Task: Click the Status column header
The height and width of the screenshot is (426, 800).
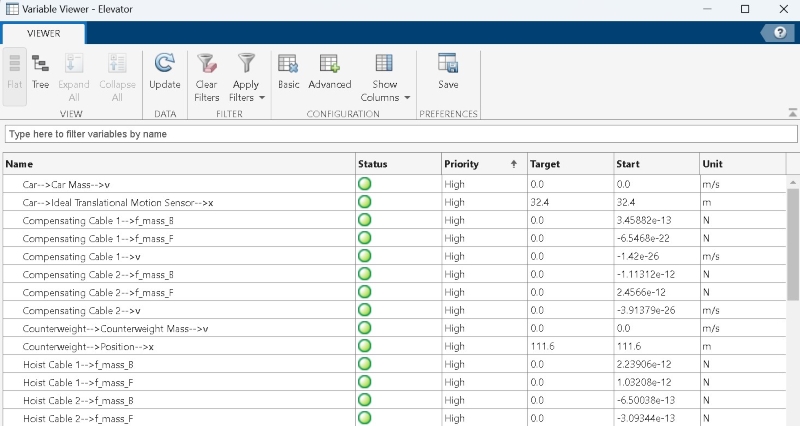Action: click(x=396, y=164)
